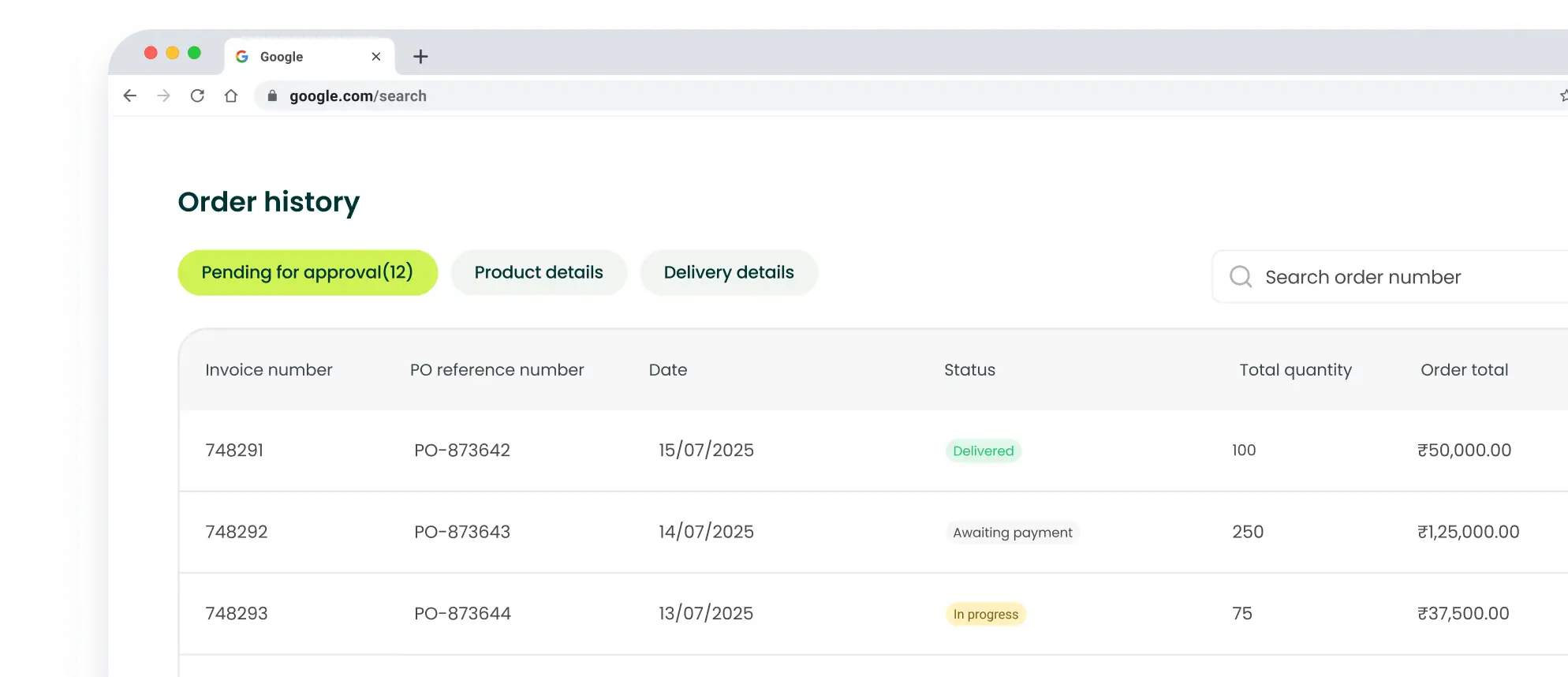Click the In progress status badge
1568x677 pixels.
(x=986, y=614)
